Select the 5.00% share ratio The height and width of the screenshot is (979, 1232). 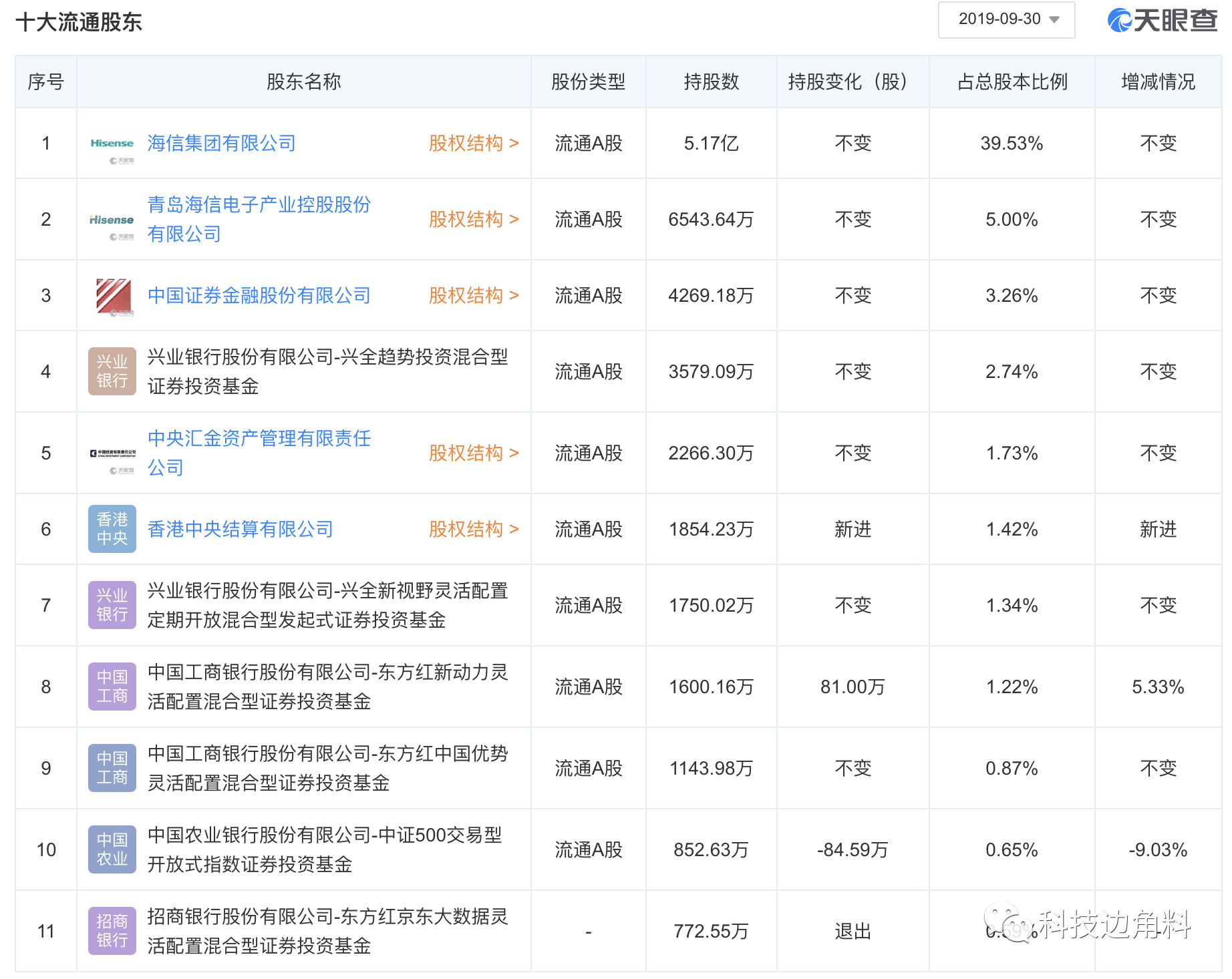point(1012,220)
